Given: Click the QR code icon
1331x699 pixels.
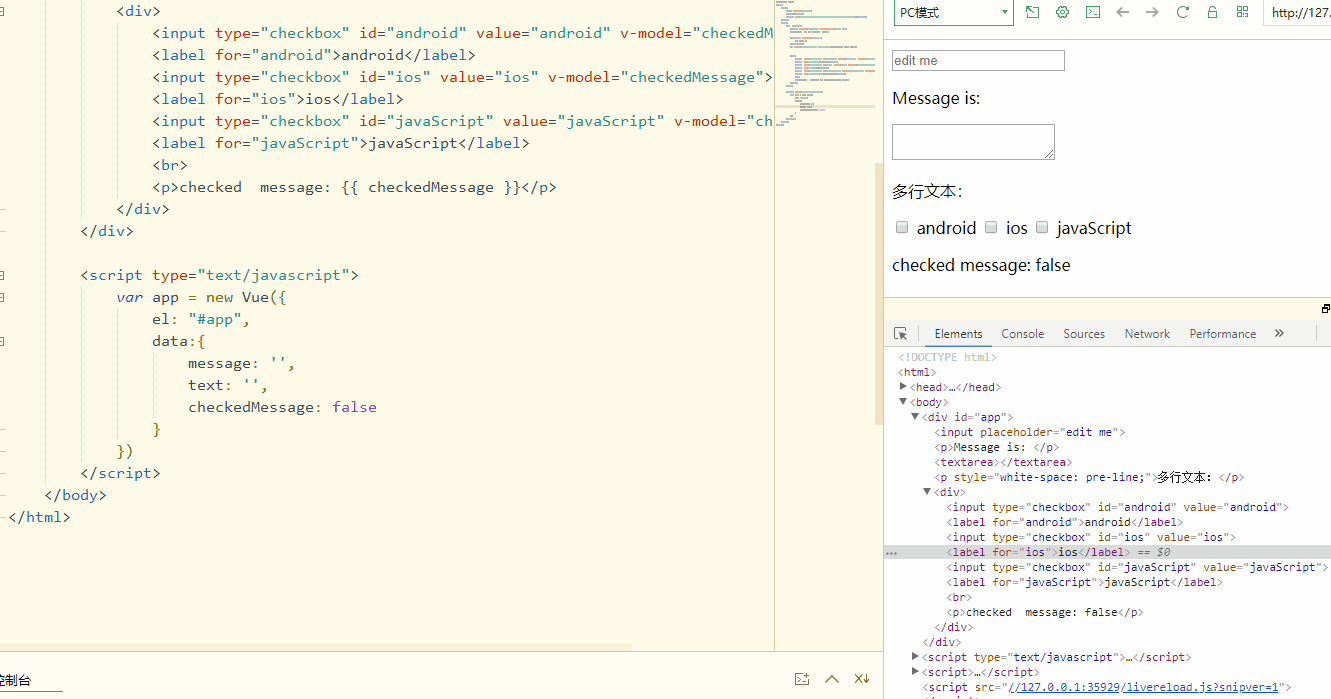Looking at the screenshot, I should (x=1243, y=12).
